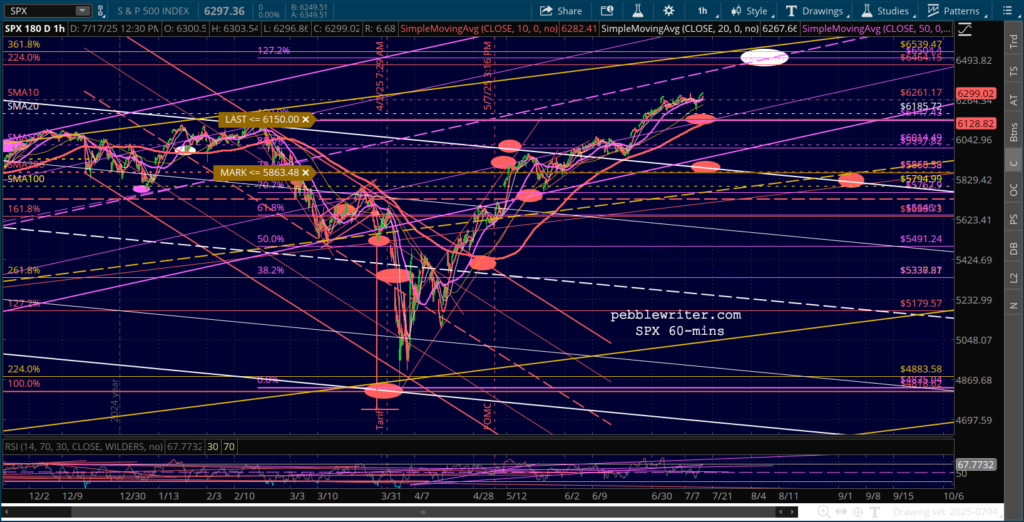Click the symbol link chain icon
The height and width of the screenshot is (522, 1024).
pos(100,10)
